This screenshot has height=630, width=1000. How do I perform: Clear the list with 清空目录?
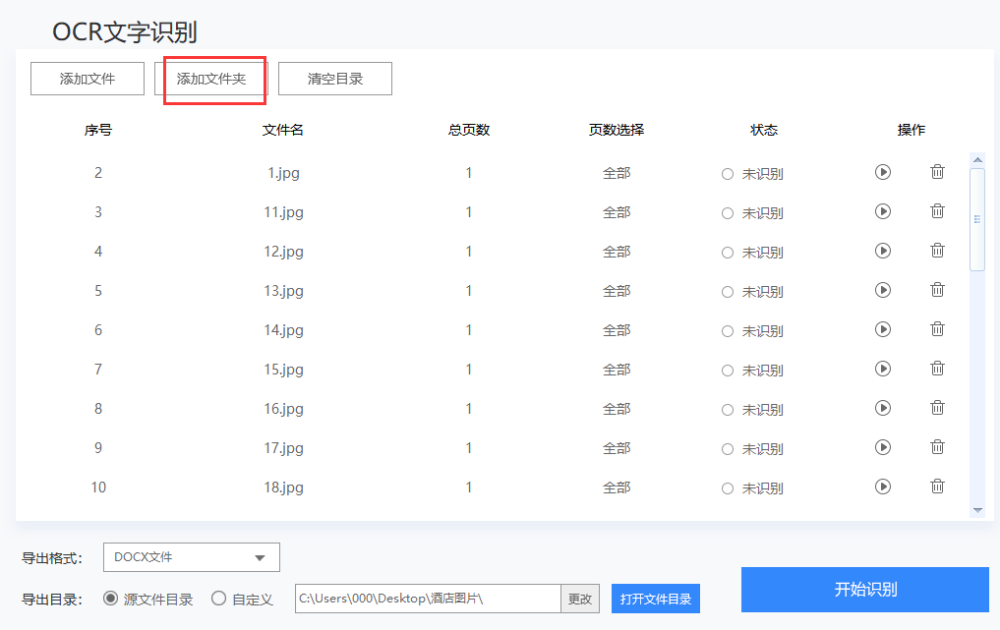335,78
